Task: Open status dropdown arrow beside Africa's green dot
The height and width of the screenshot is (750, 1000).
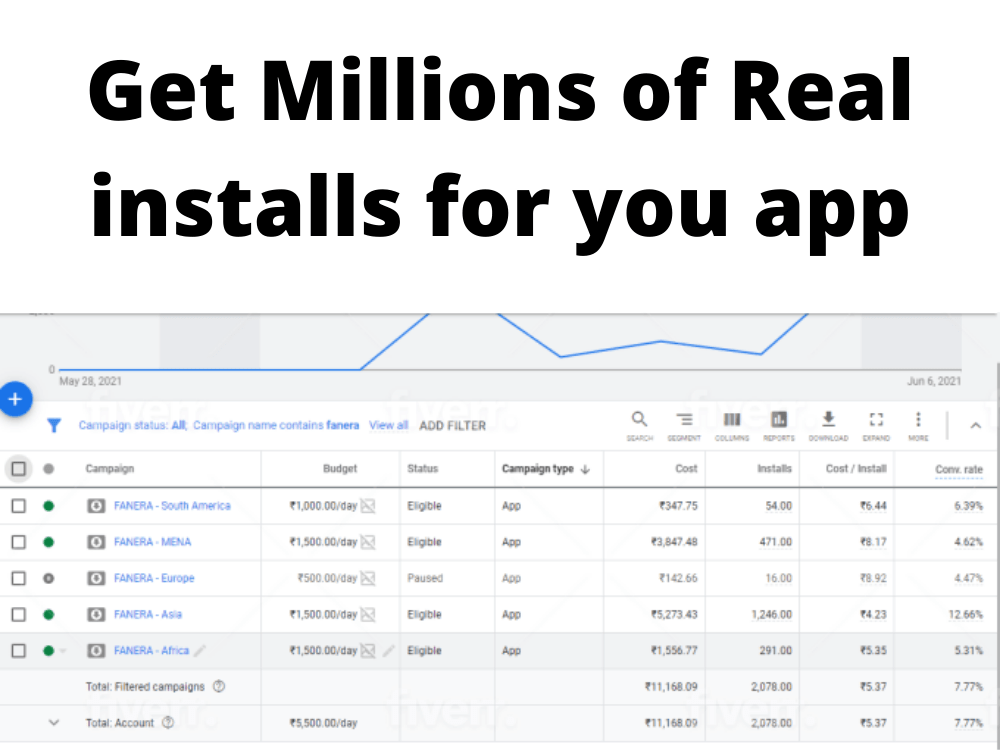Action: pos(62,651)
